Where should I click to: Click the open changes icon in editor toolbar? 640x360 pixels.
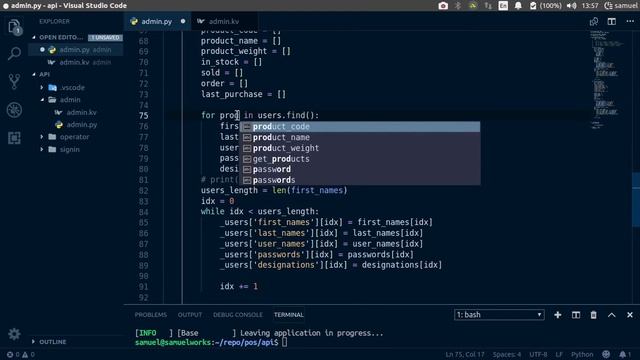(x=594, y=22)
